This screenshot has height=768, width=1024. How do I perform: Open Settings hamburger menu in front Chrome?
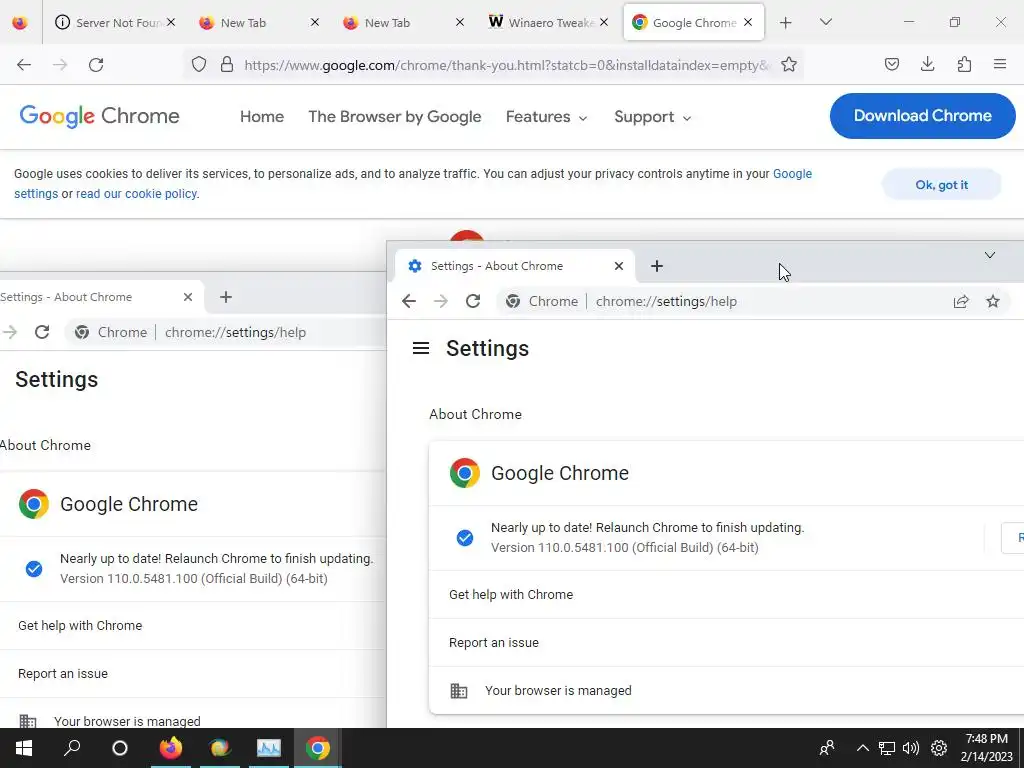(x=421, y=349)
